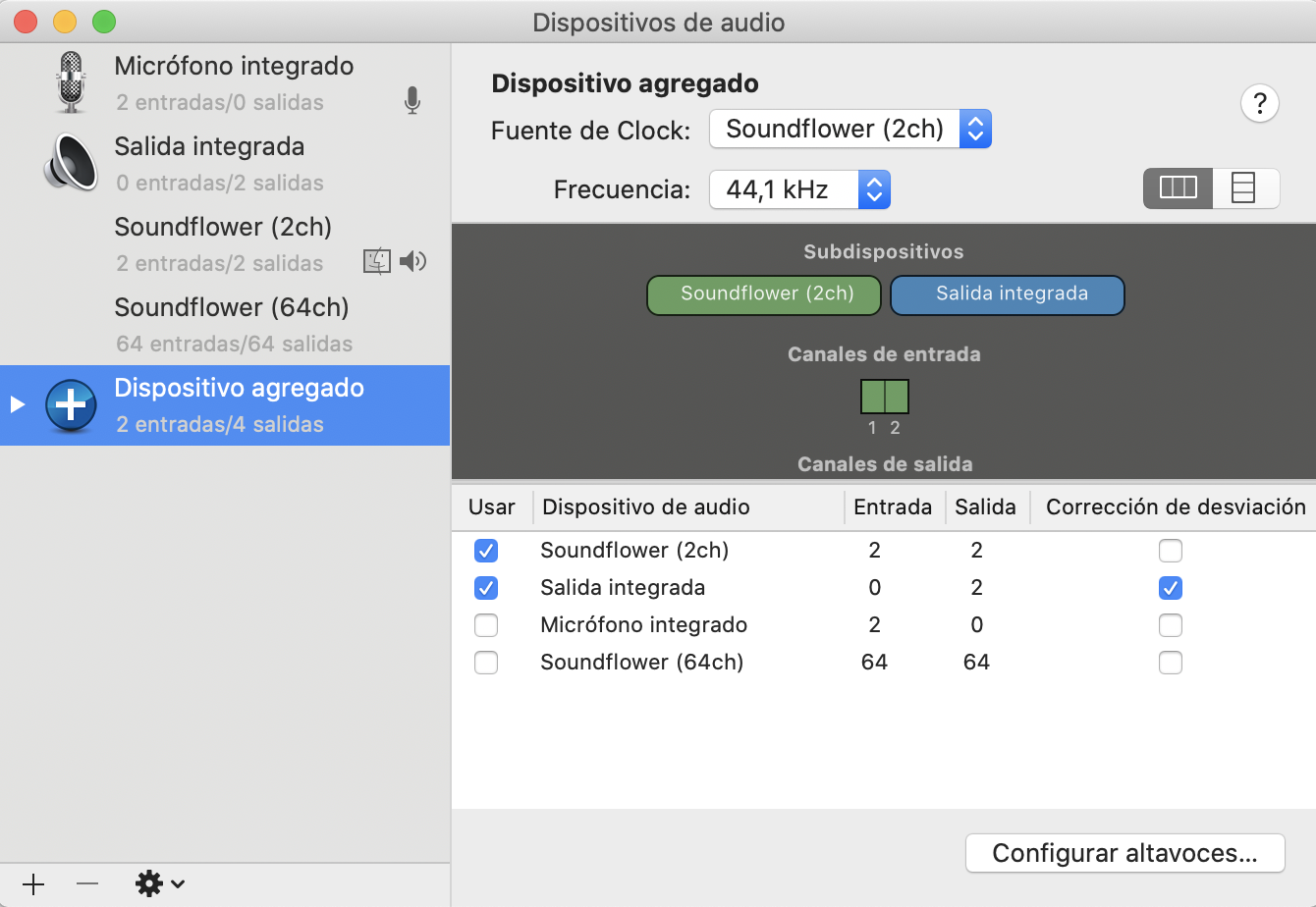
Task: Zoom window with green button
Action: point(104,22)
